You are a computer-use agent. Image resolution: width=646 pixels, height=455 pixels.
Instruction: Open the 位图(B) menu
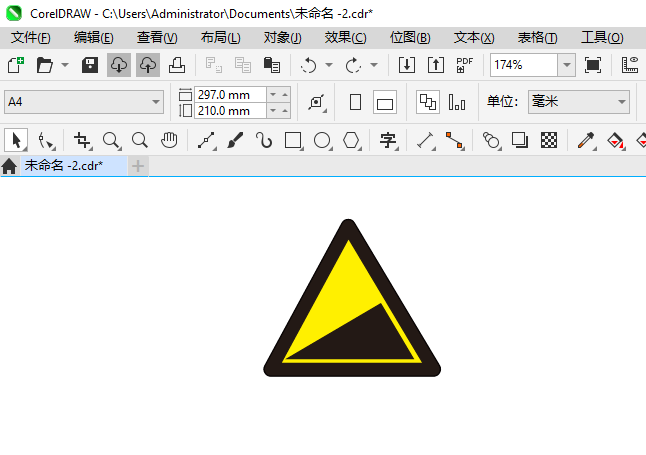tap(410, 38)
